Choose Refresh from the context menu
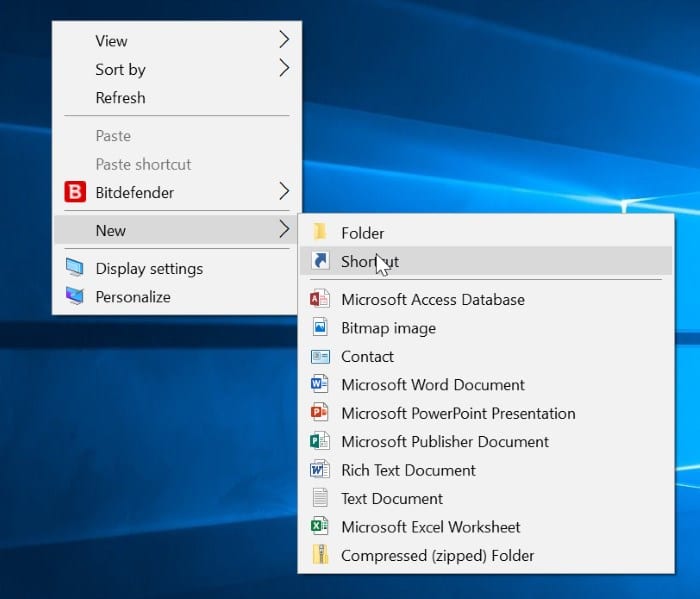Viewport: 700px width, 599px height. pos(176,97)
